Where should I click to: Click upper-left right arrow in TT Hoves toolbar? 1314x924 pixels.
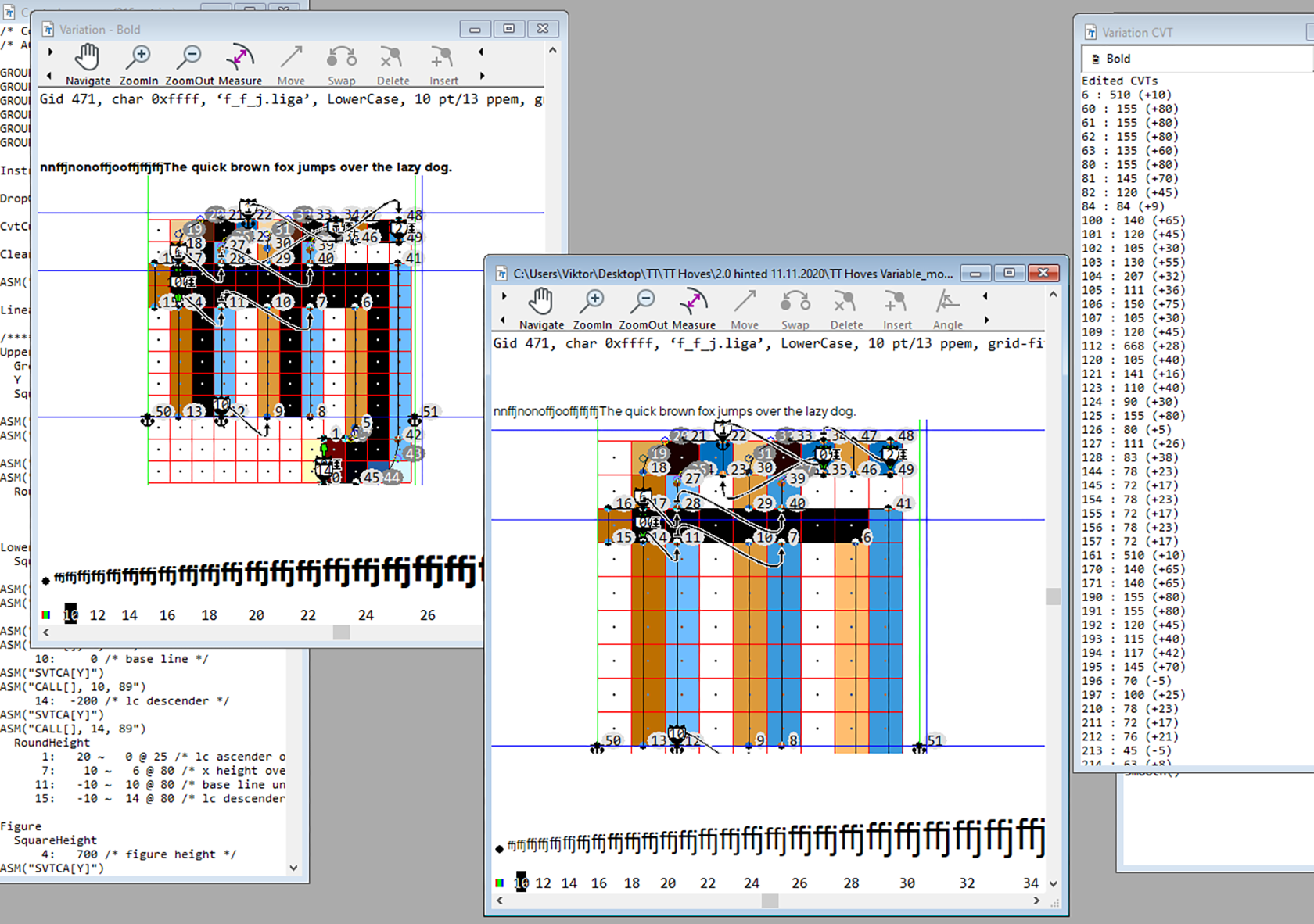[x=504, y=296]
